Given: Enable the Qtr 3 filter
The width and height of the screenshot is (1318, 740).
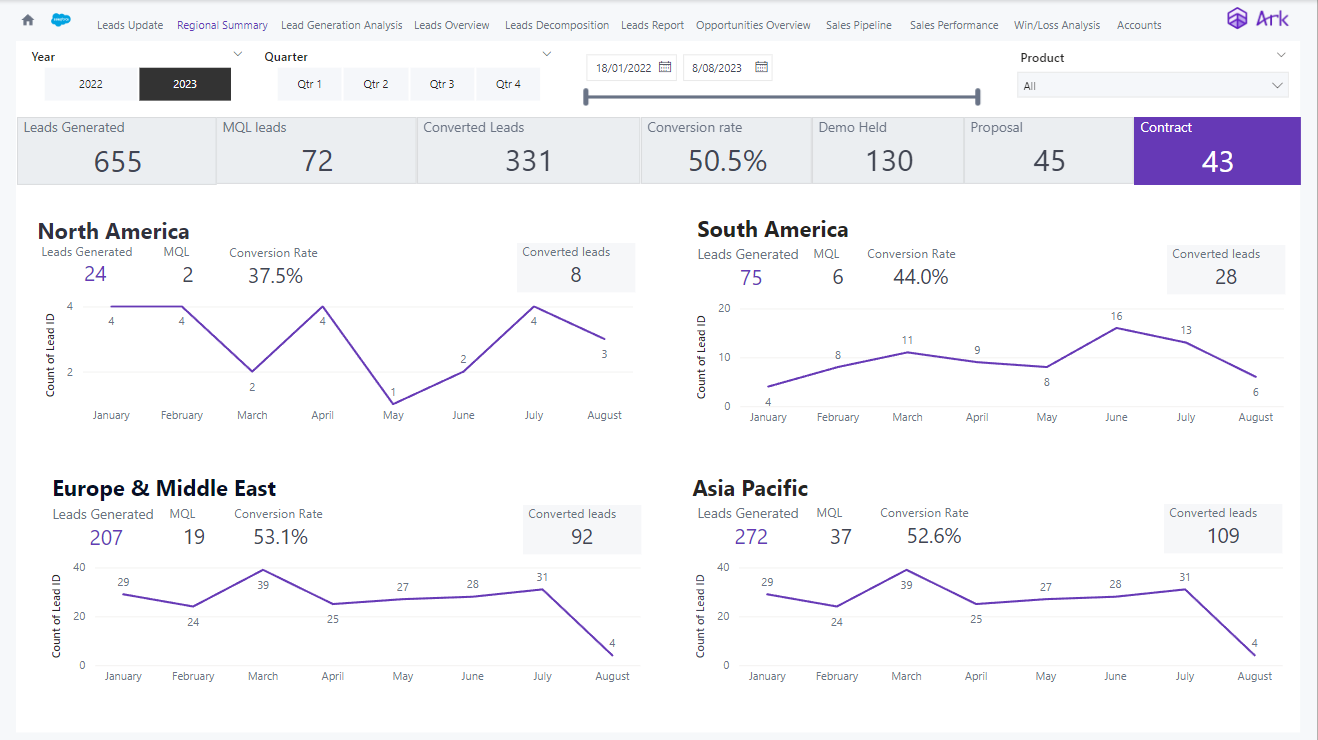Looking at the screenshot, I should click(442, 84).
